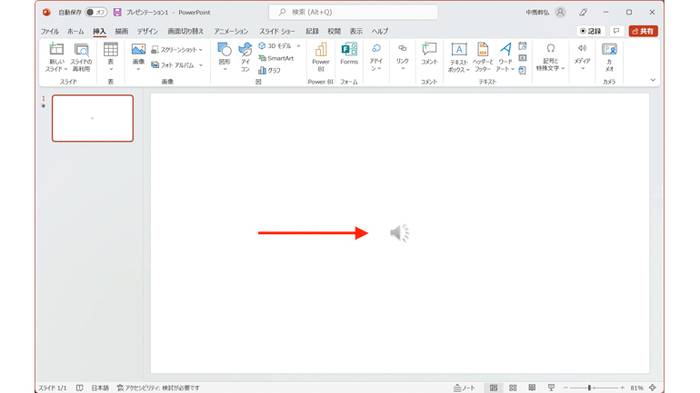The width and height of the screenshot is (700, 393).
Task: Click the fit slide to window icon
Action: [653, 388]
